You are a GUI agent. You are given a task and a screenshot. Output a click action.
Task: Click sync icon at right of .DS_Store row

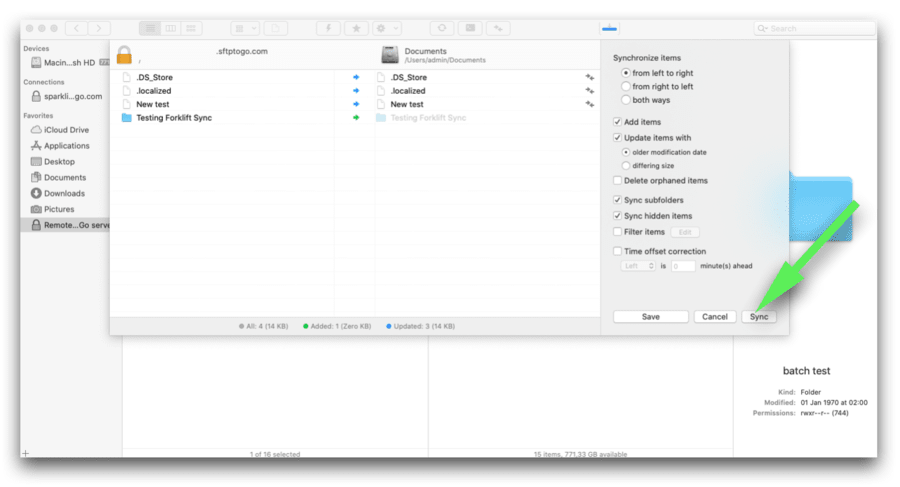point(589,77)
